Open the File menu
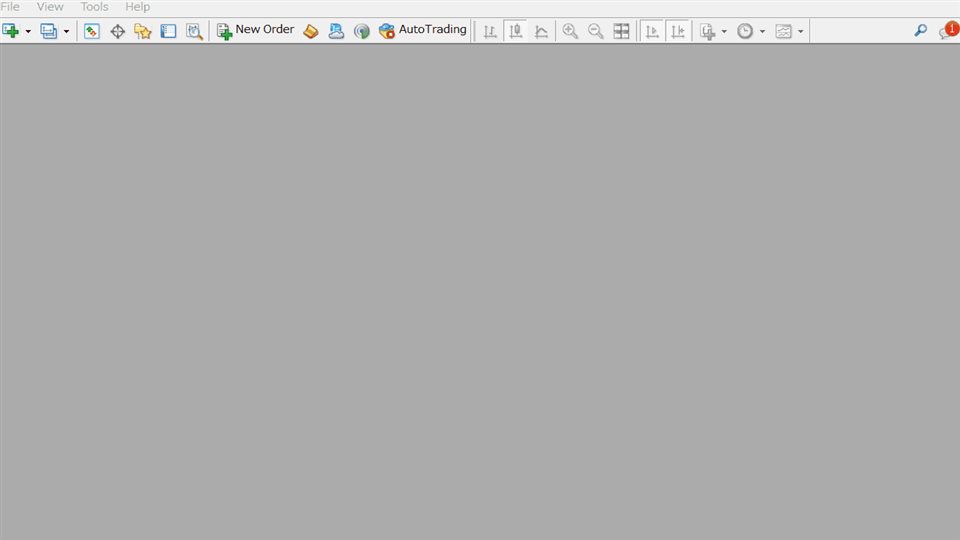 pos(10,7)
